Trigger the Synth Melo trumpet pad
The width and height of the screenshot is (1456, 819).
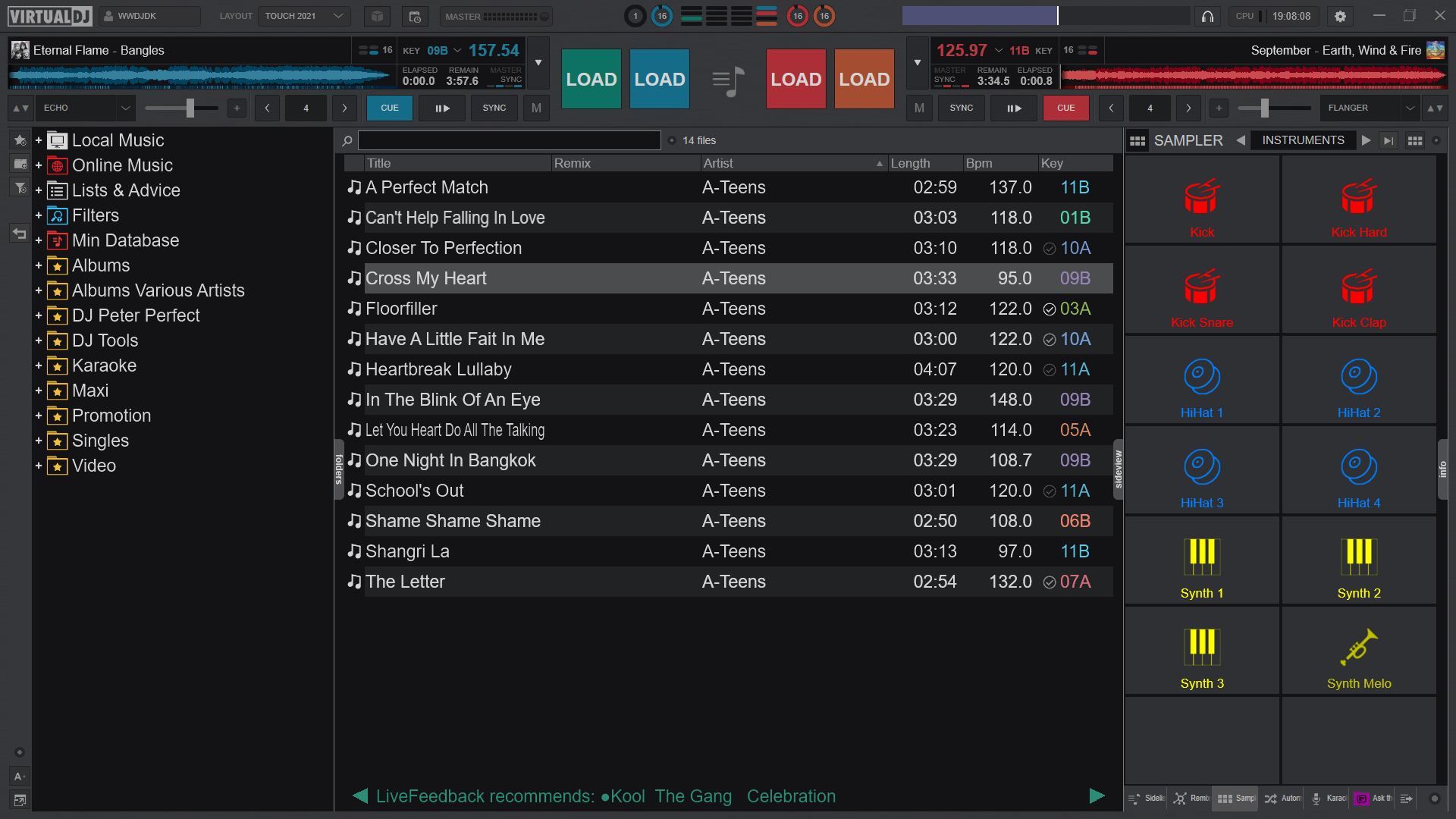click(1359, 651)
